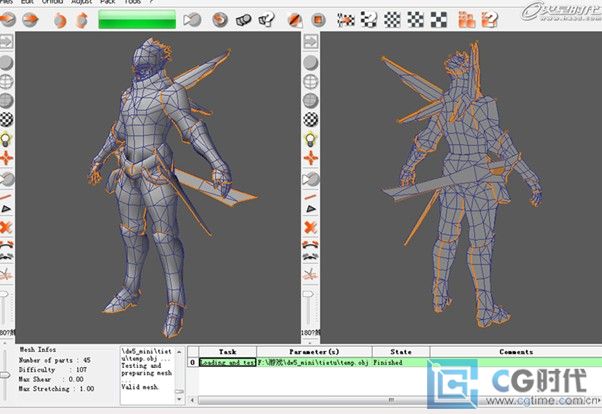Screen dimensions: 602x414
Task: Select the black triangle tool, right viewport
Action: pyautogui.click(x=311, y=209)
